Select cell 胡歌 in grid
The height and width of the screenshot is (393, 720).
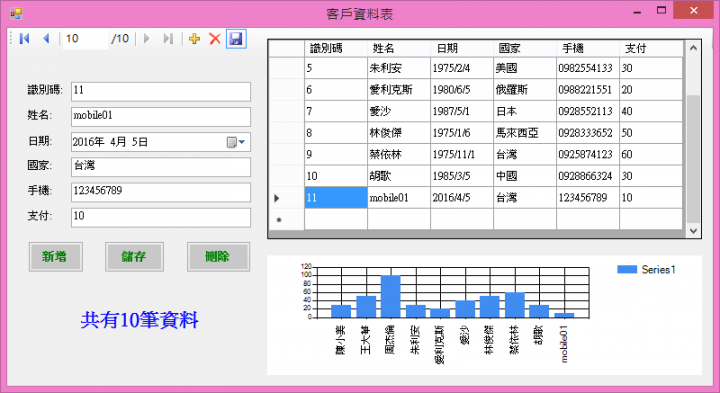399,176
